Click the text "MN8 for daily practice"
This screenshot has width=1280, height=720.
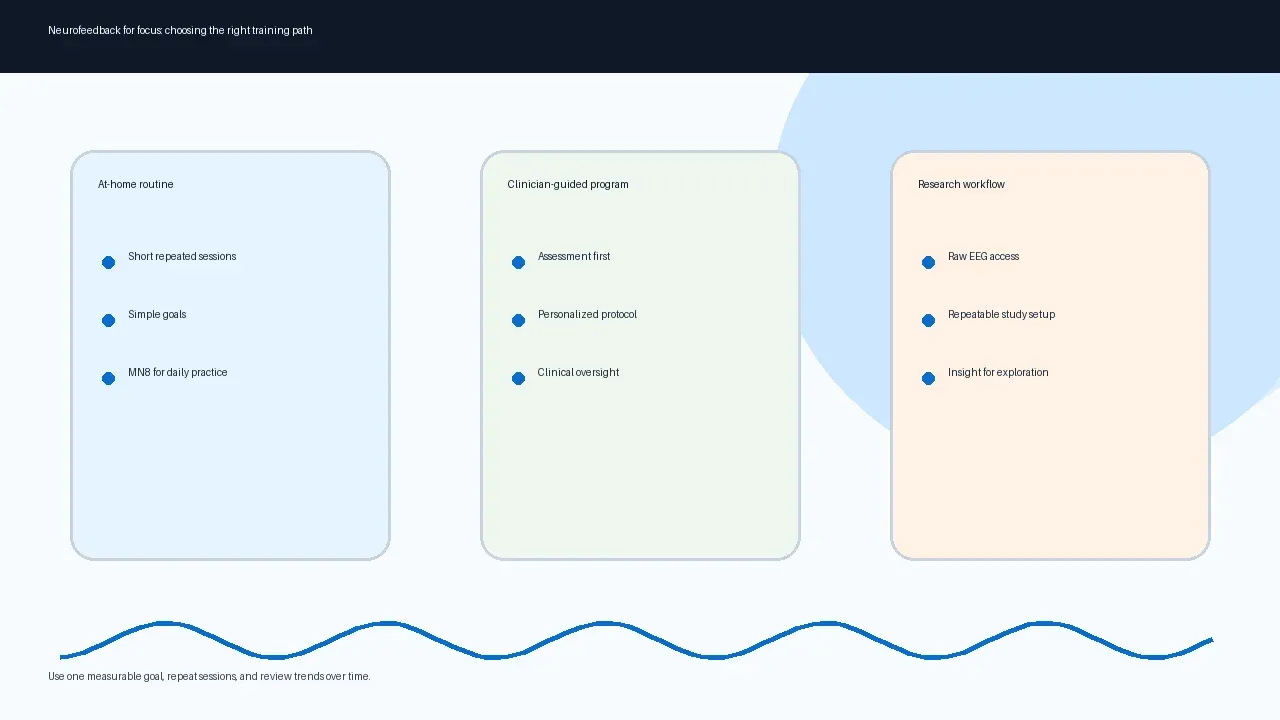178,372
